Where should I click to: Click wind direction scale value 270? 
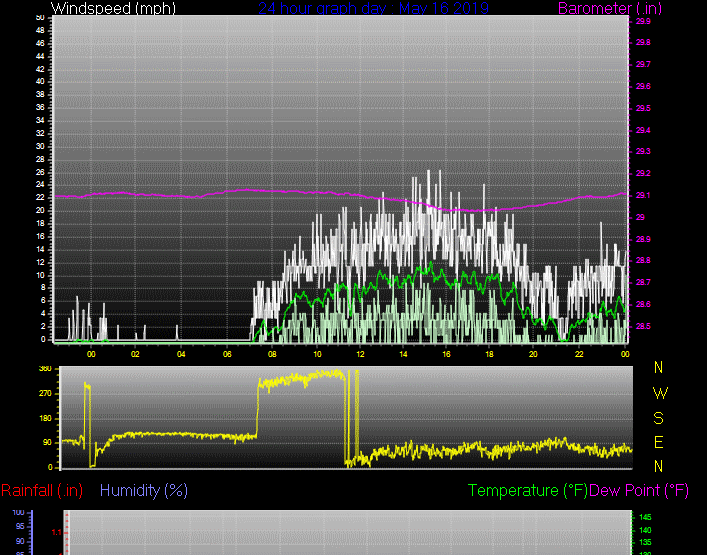pyautogui.click(x=46, y=394)
